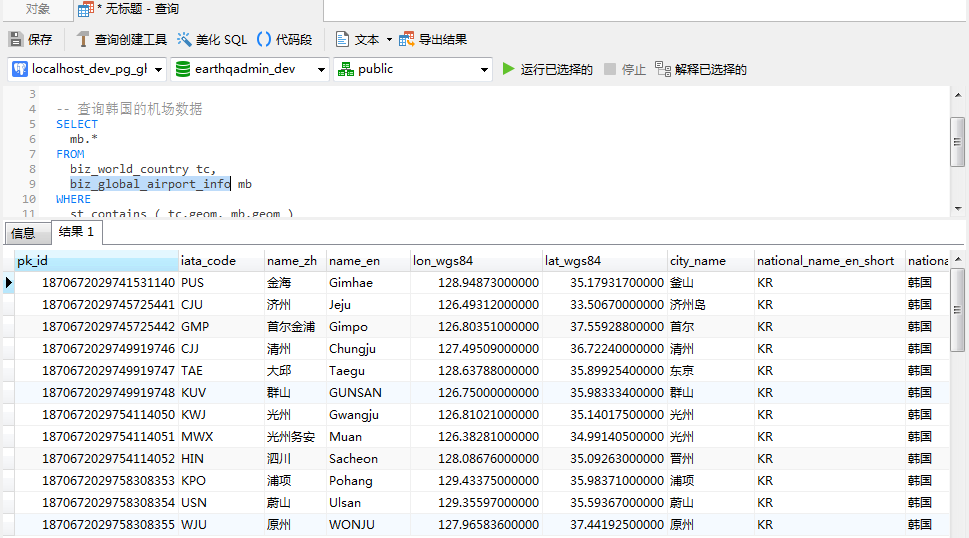Click the Text (文本) document icon
This screenshot has height=538, width=969.
tap(342, 40)
